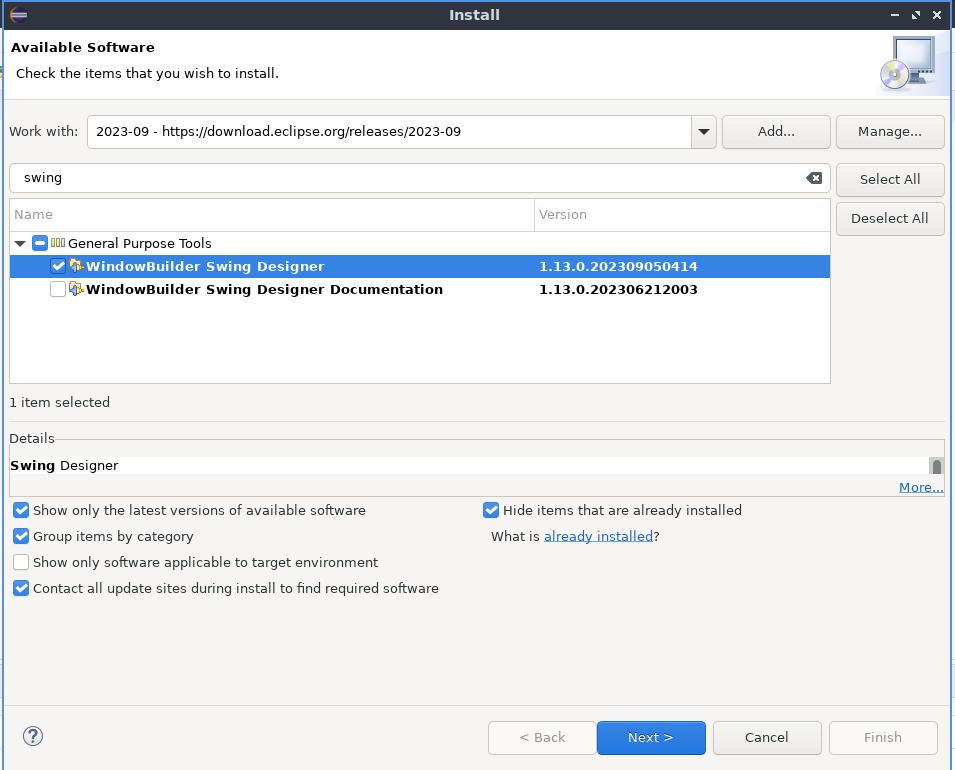Collapse General Purpose Tools tree node
Image resolution: width=955 pixels, height=770 pixels.
pos(20,243)
